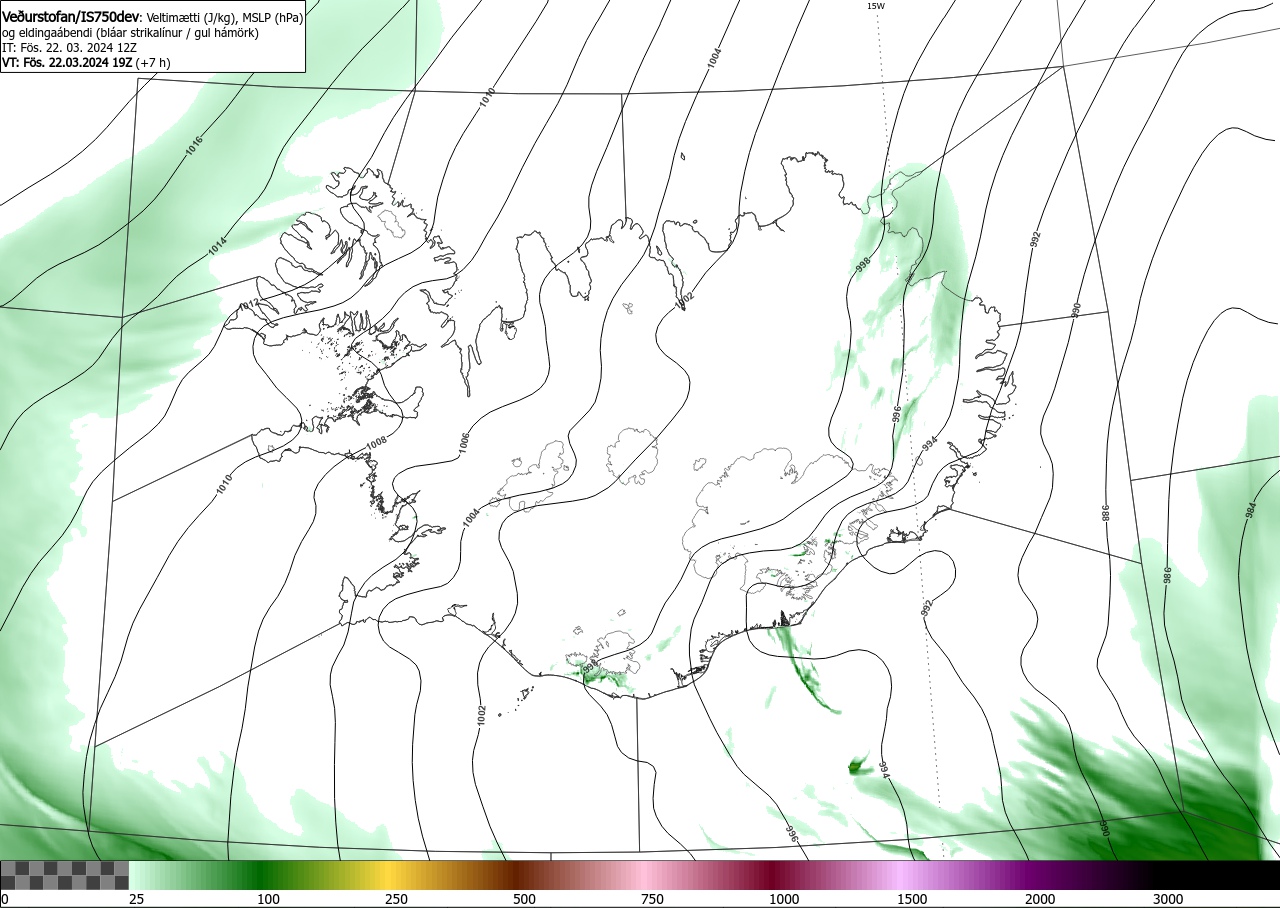Viewport: 1280px width, 908px height.
Task: Click the colorbar value '0'
Action: [4, 899]
